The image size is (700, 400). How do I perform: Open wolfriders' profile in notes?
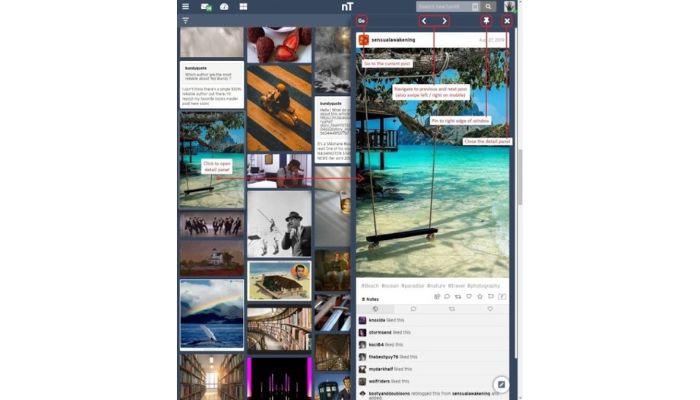pos(379,381)
